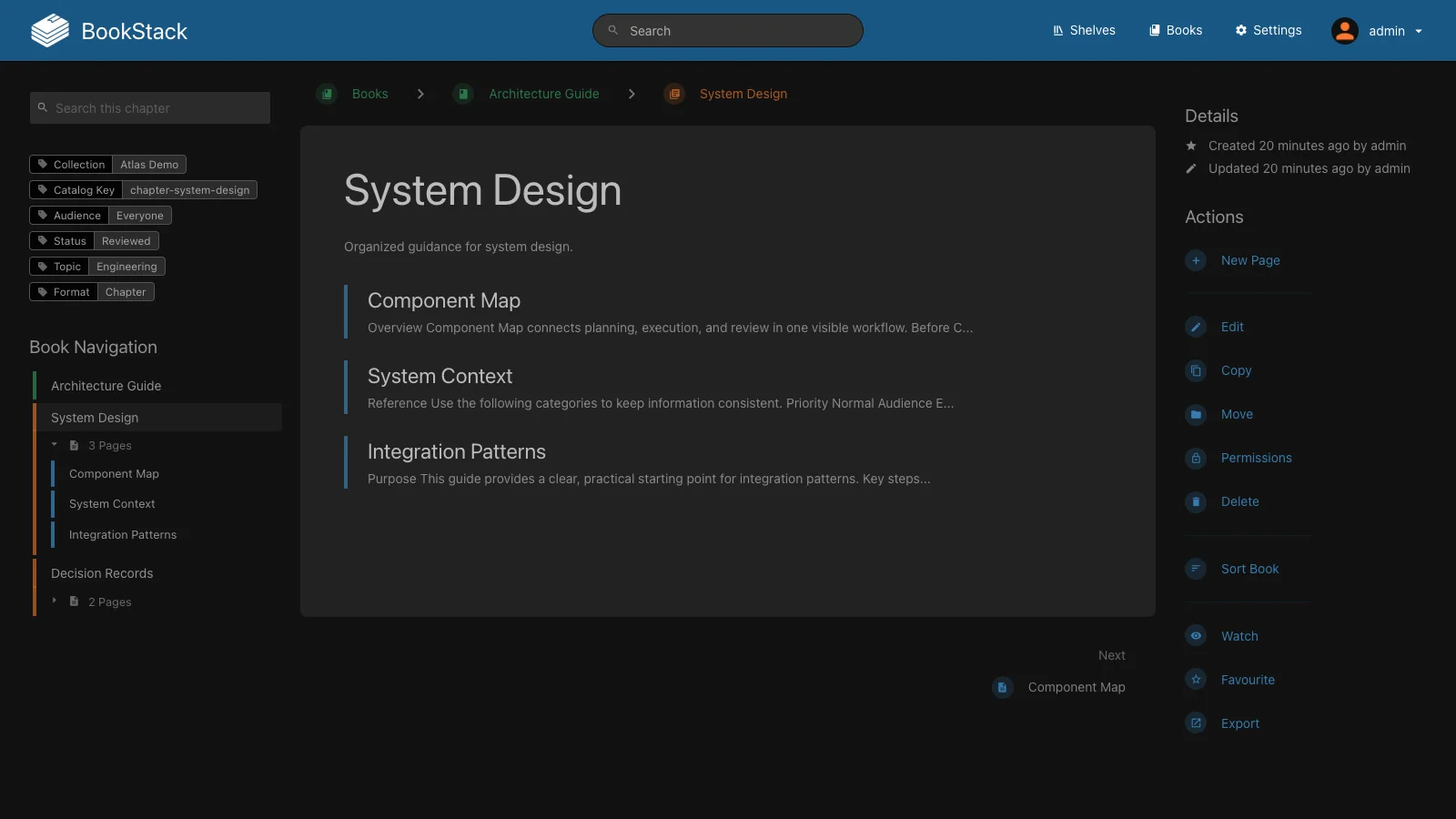
Task: Open Shelves in the top navigation
Action: (1084, 30)
